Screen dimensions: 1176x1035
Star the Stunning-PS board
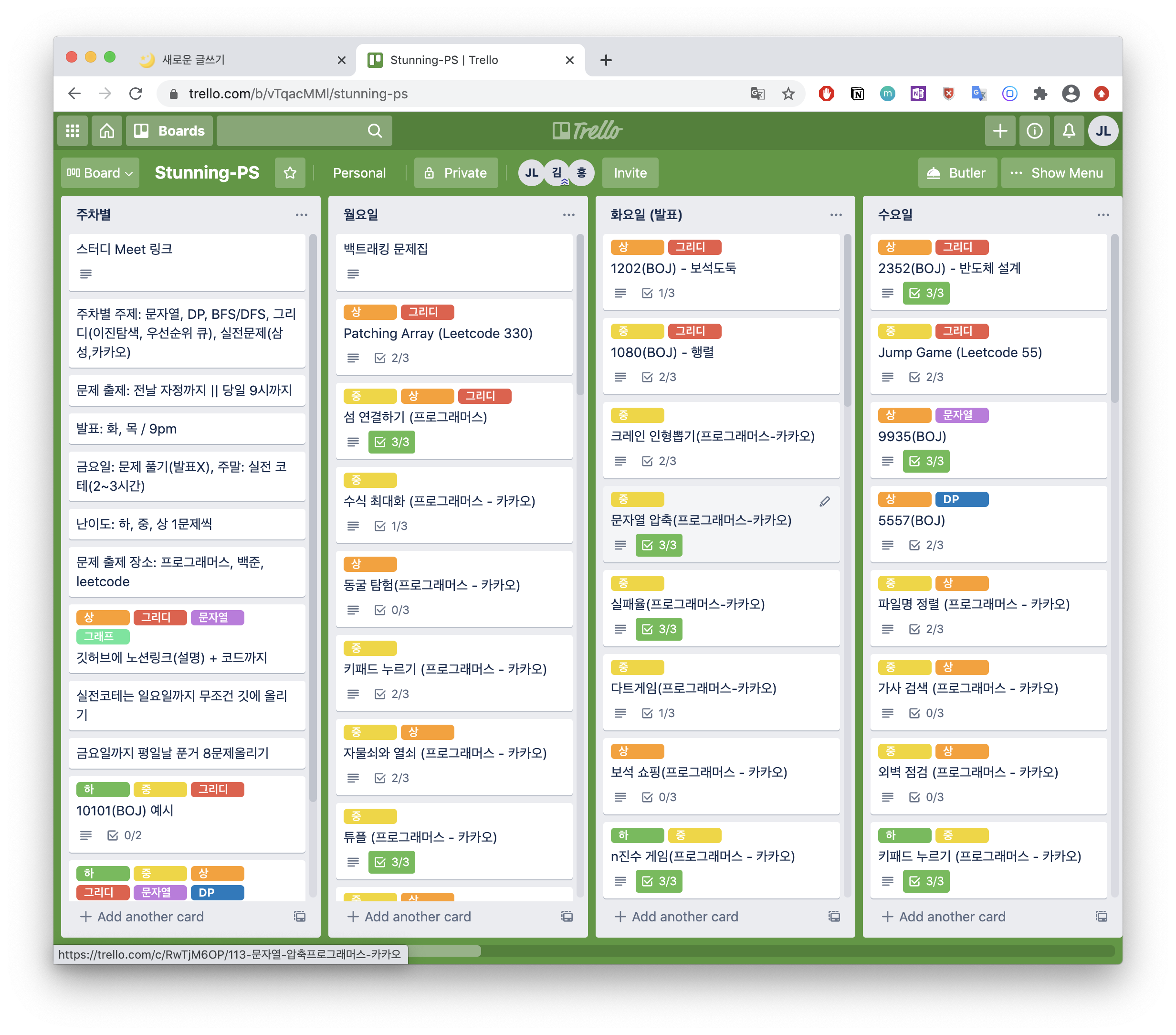(290, 173)
